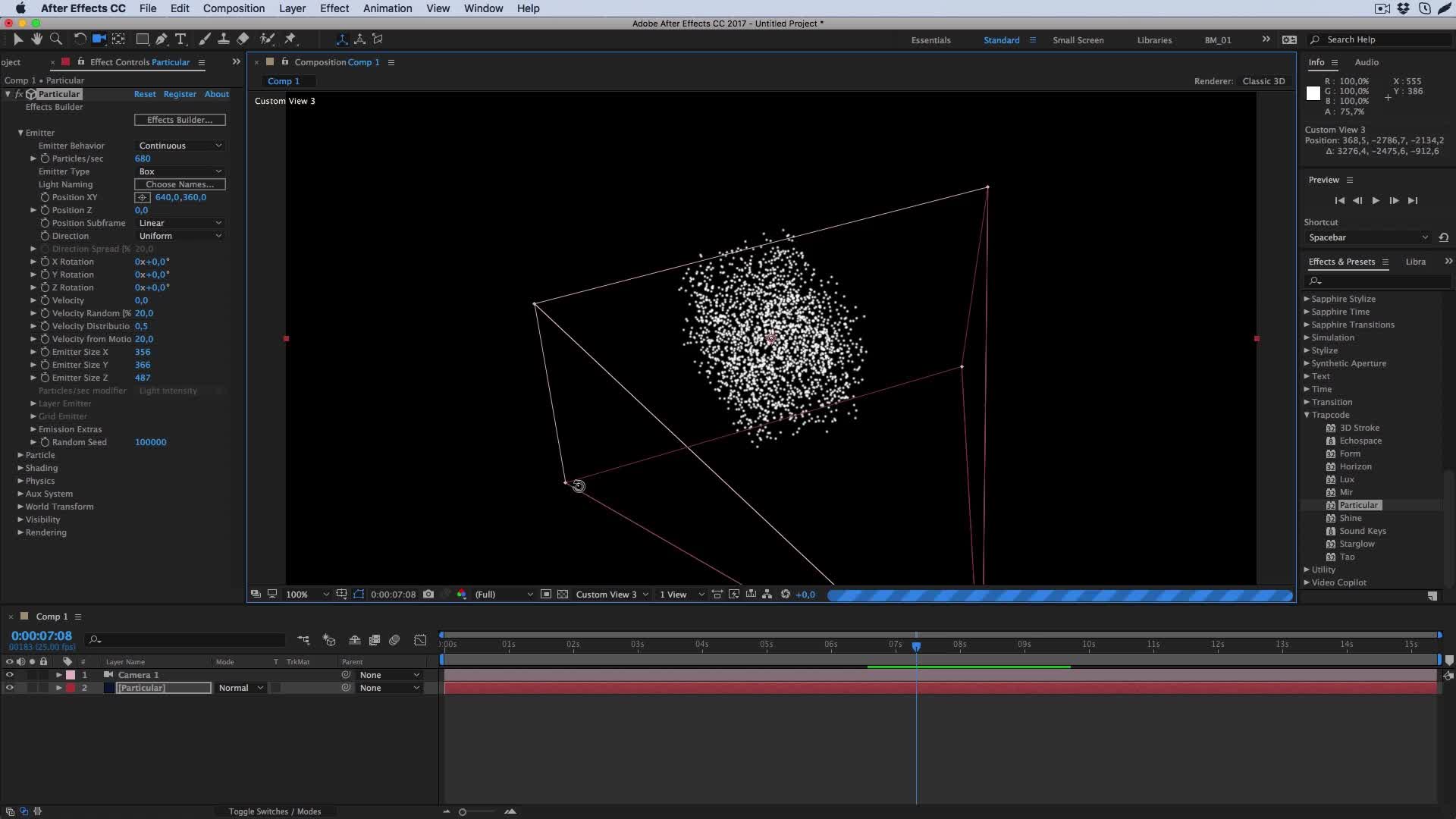Image resolution: width=1456 pixels, height=819 pixels.
Task: Click the Position XY crosshair picker
Action: (143, 197)
